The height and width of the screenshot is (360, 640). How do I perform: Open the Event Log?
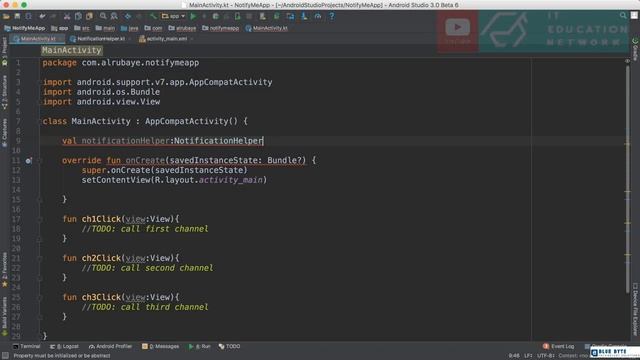point(558,346)
